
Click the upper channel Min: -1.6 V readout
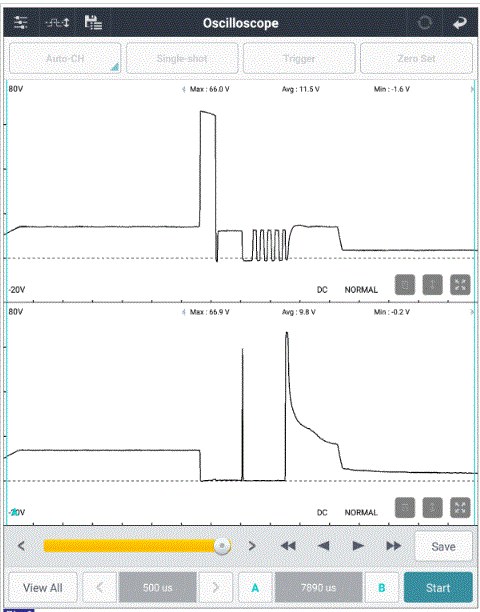(392, 89)
